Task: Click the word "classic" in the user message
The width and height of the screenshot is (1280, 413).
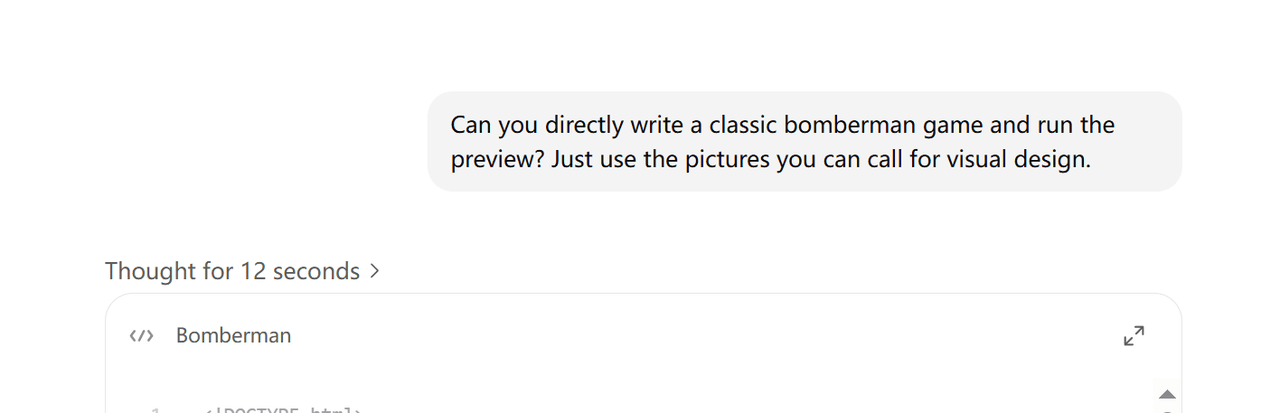Action: click(743, 125)
